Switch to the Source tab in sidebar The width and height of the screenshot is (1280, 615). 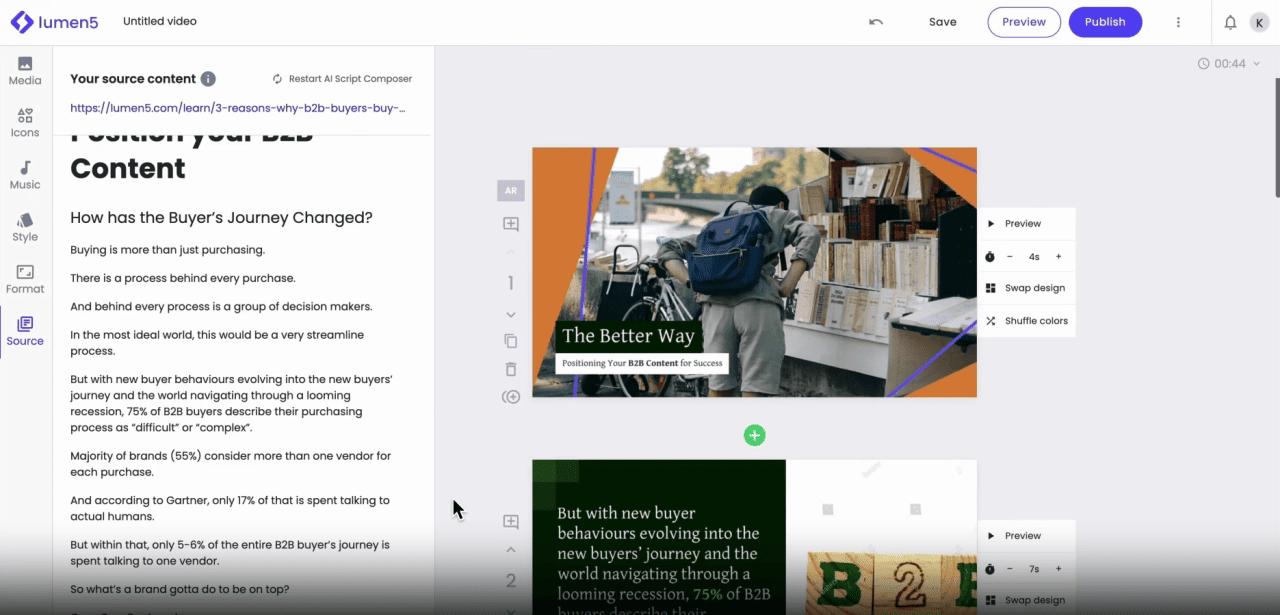(x=24, y=331)
